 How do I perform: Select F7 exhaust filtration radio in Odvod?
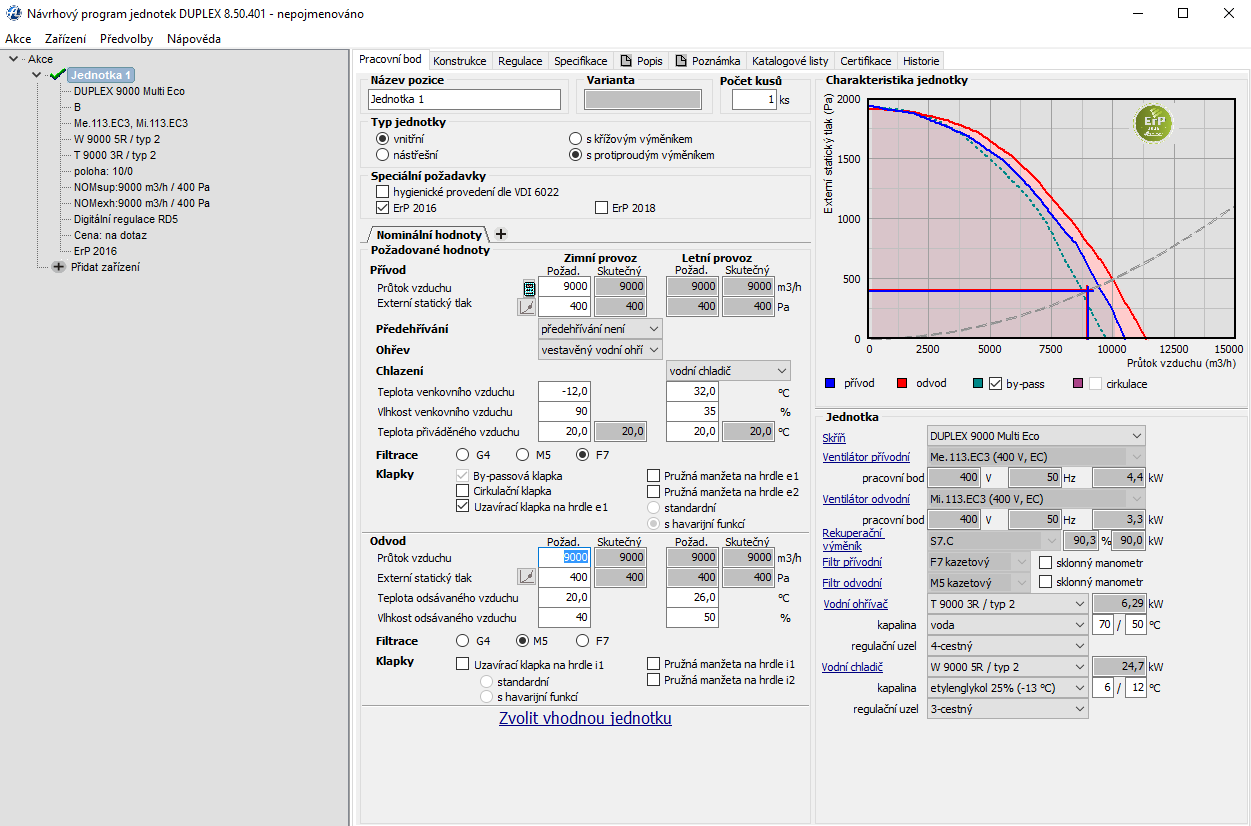tap(582, 641)
